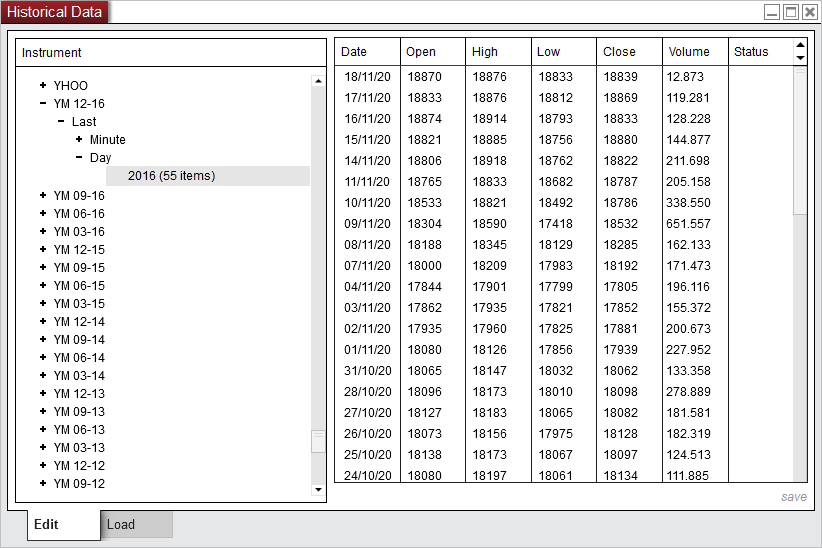Sort by the Date column header
This screenshot has height=548, width=822.
367,51
